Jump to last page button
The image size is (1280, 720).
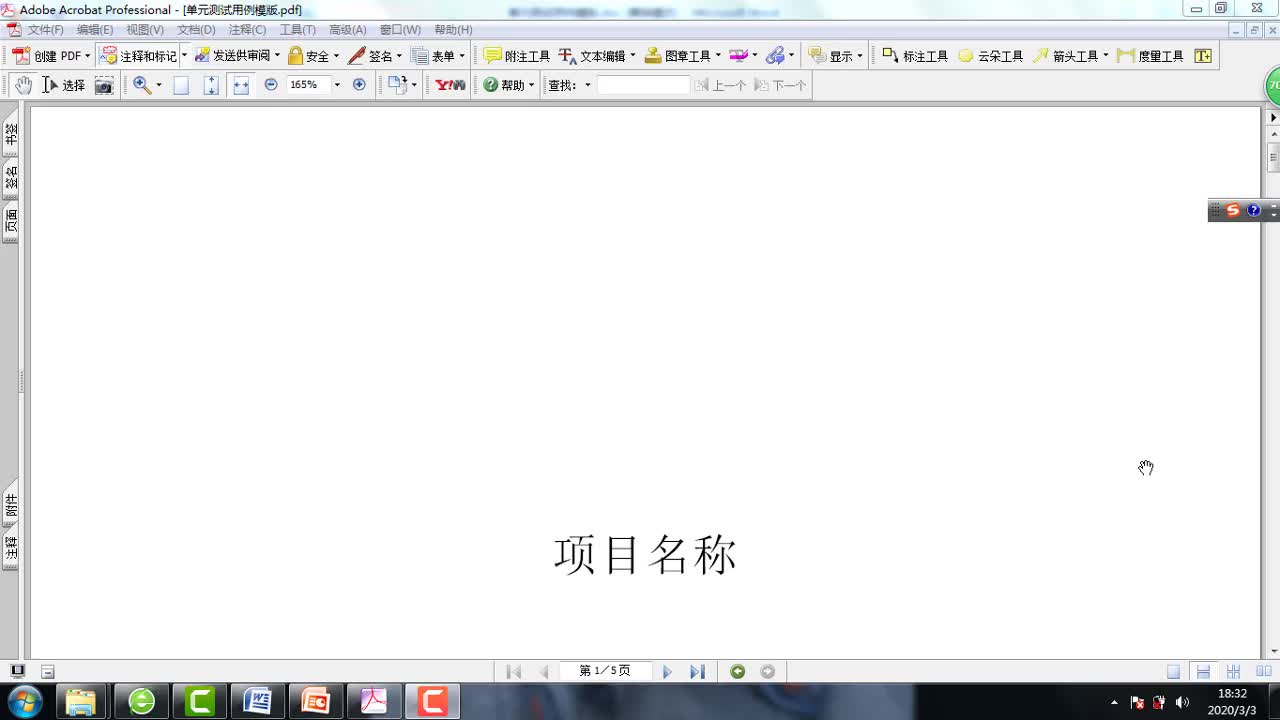698,672
